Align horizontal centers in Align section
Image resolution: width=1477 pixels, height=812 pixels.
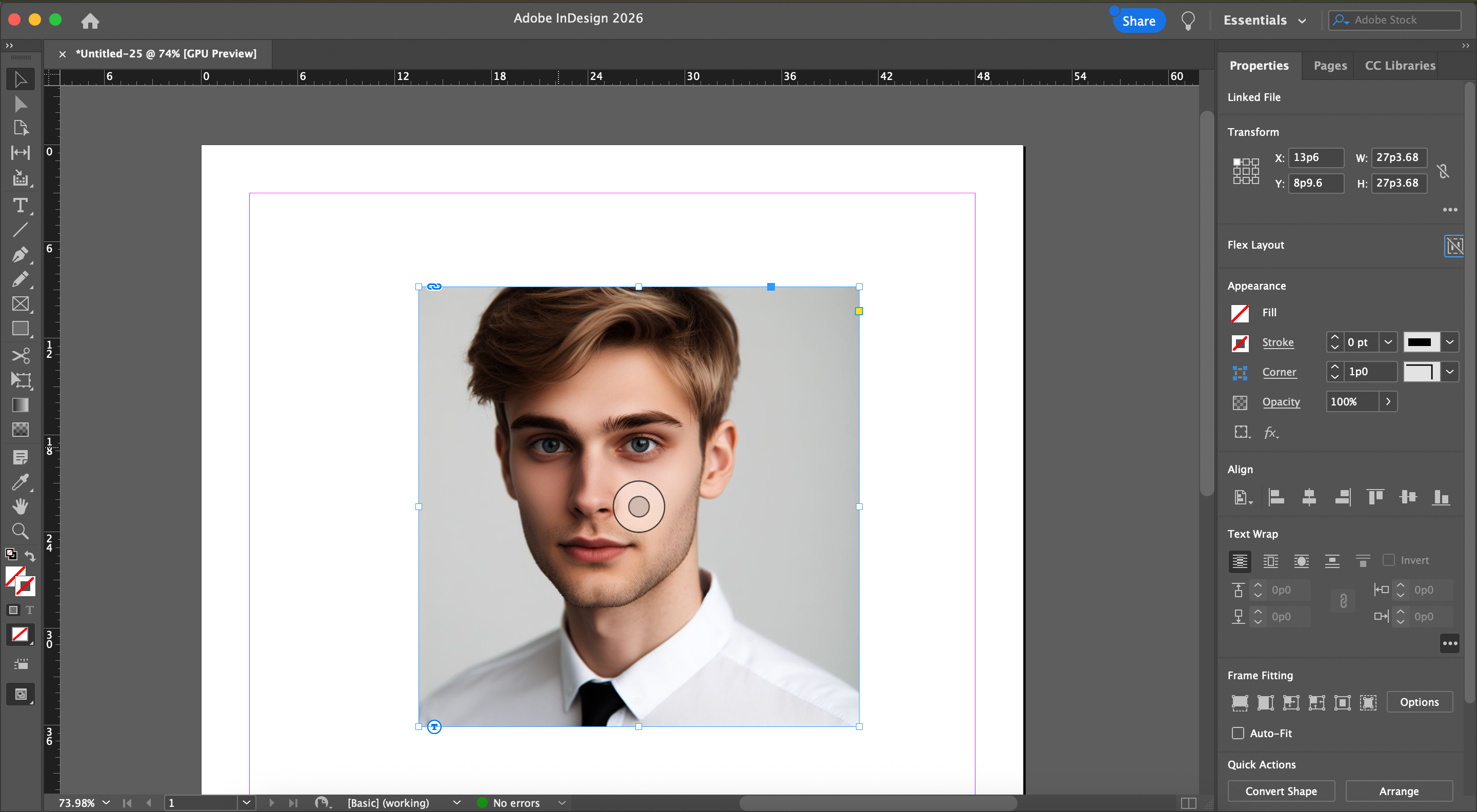(1308, 497)
